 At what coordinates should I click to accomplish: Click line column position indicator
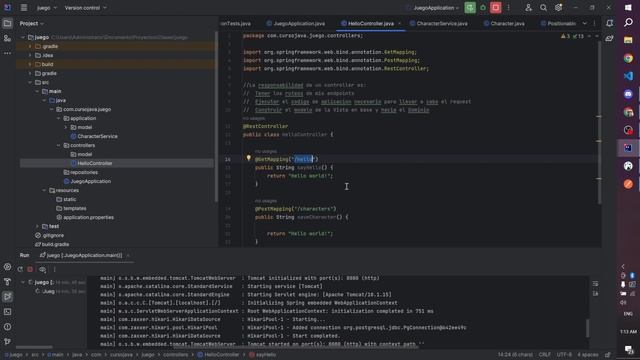coord(515,355)
